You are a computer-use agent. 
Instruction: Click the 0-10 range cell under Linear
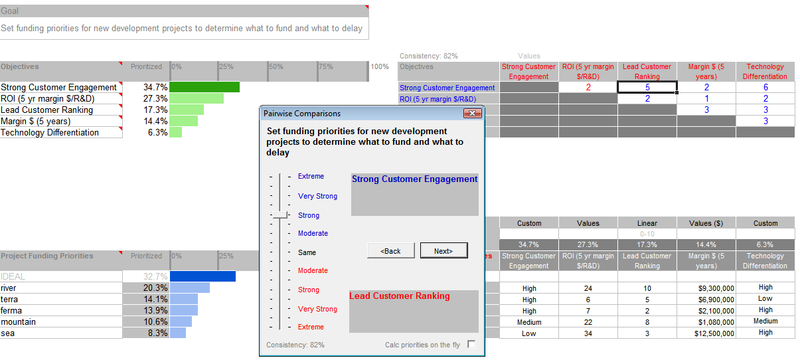click(647, 233)
